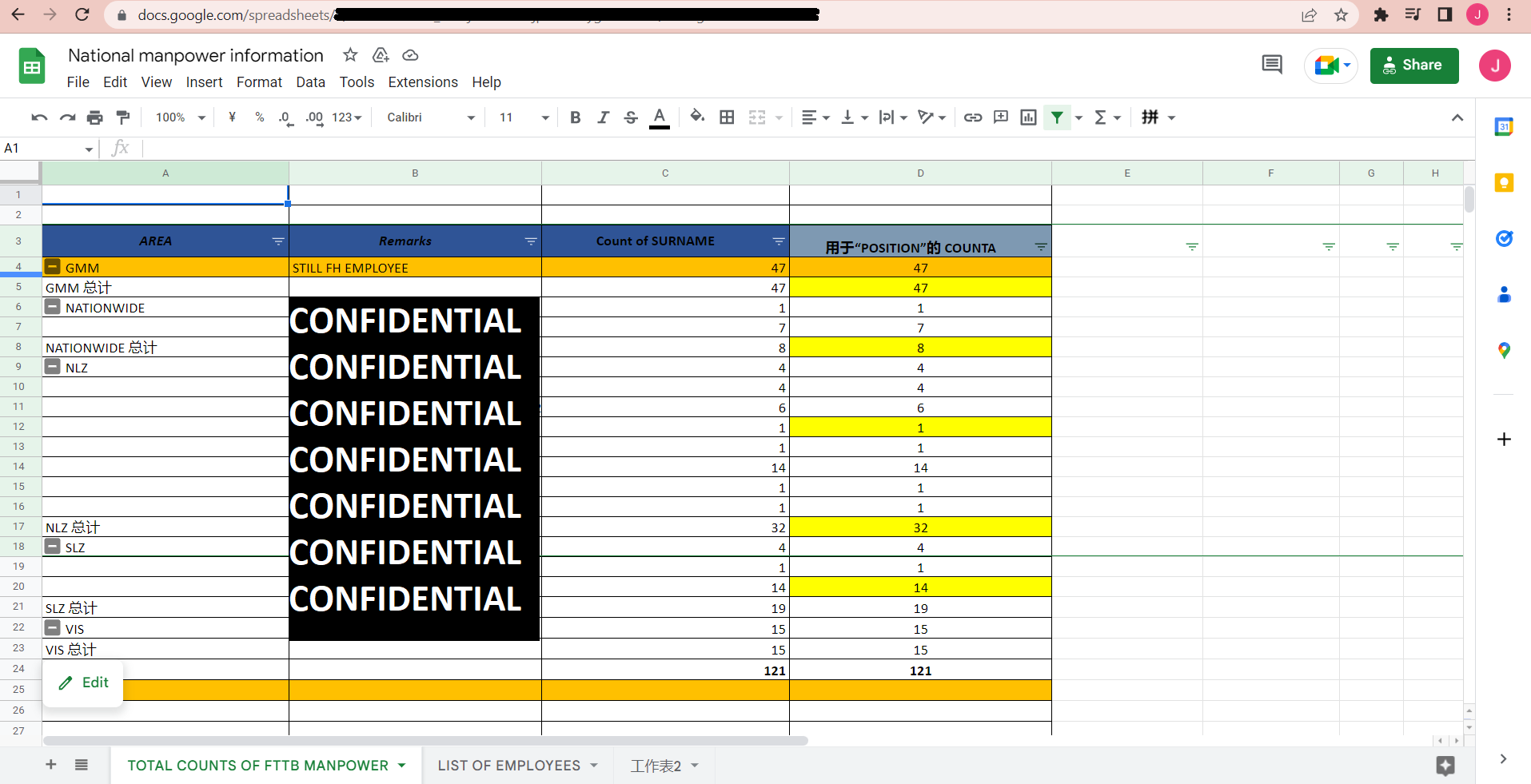
Task: Format as percent icon
Action: tap(260, 117)
